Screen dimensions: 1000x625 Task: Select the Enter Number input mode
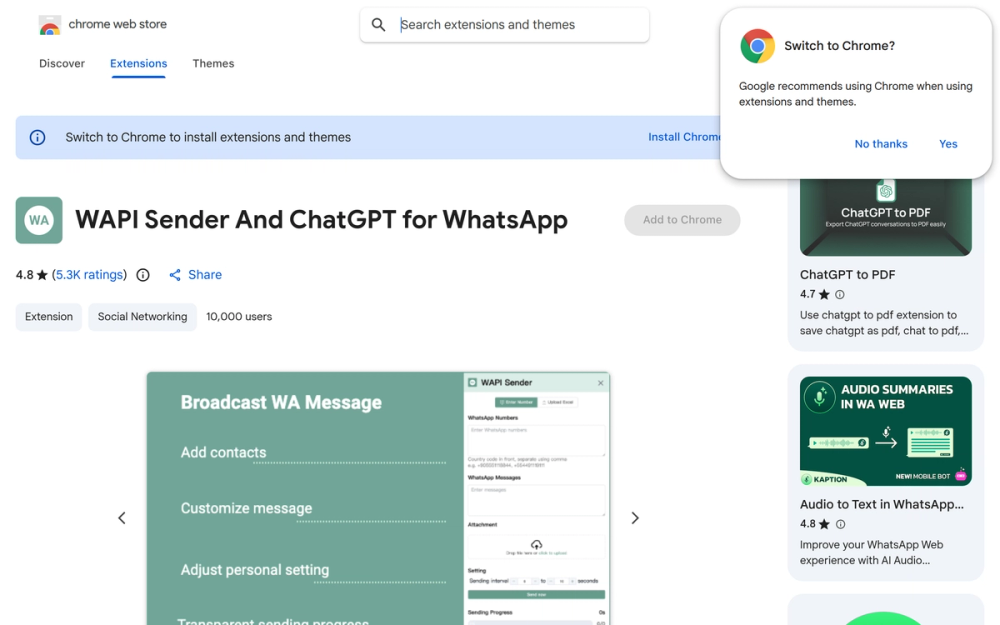pyautogui.click(x=516, y=400)
